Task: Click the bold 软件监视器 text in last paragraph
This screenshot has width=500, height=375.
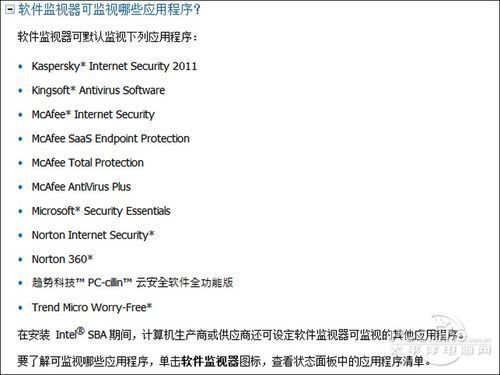Action: pos(210,361)
